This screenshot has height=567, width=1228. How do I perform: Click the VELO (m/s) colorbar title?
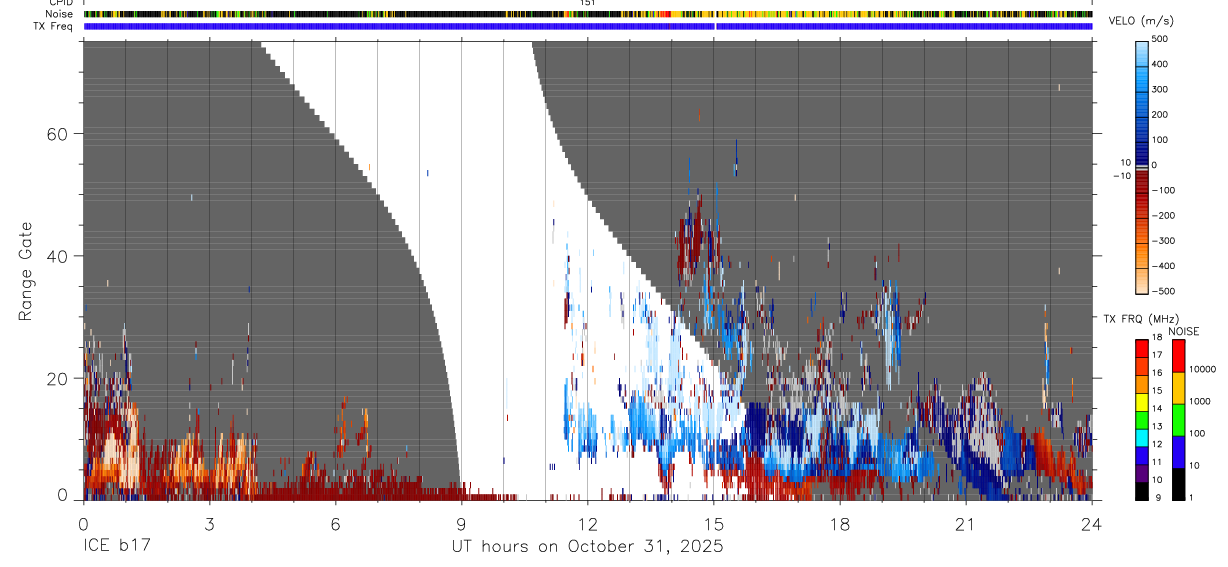pos(1142,21)
